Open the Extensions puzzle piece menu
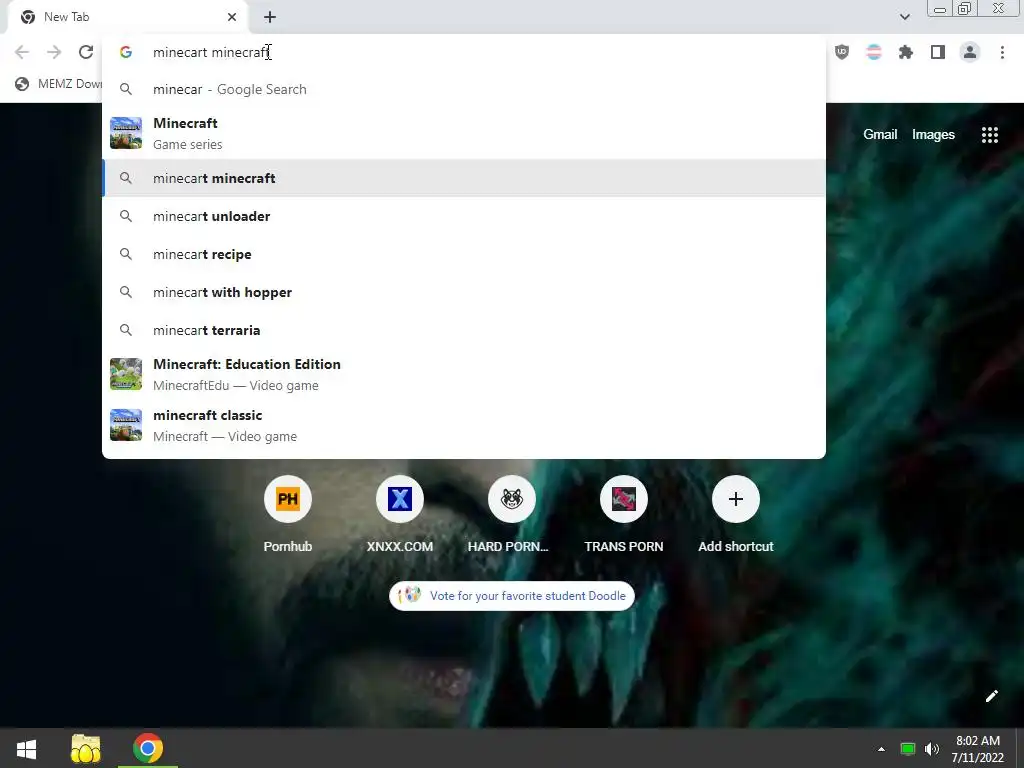Viewport: 1024px width, 768px height. (x=906, y=52)
